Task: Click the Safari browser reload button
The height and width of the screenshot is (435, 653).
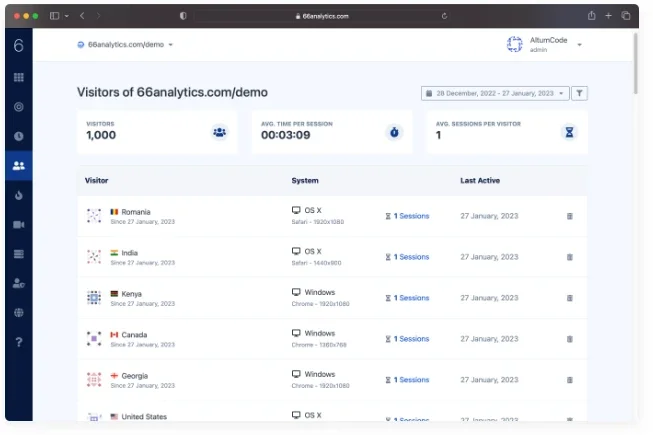Action: [444, 16]
